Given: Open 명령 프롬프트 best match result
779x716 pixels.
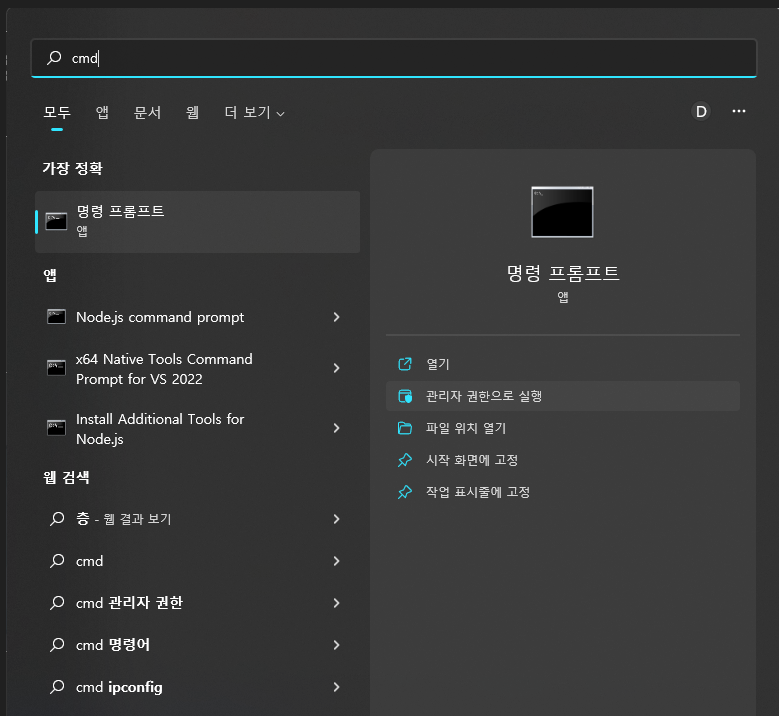Looking at the screenshot, I should pyautogui.click(x=197, y=222).
